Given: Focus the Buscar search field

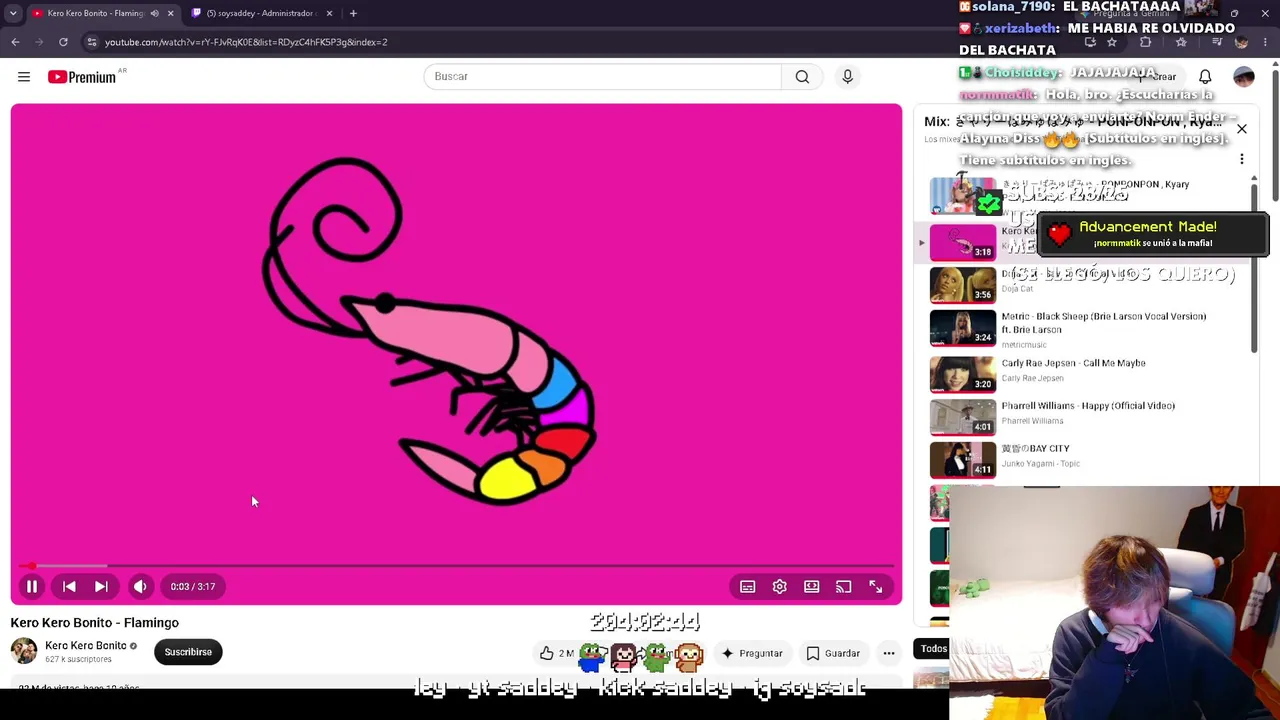Looking at the screenshot, I should (x=603, y=77).
